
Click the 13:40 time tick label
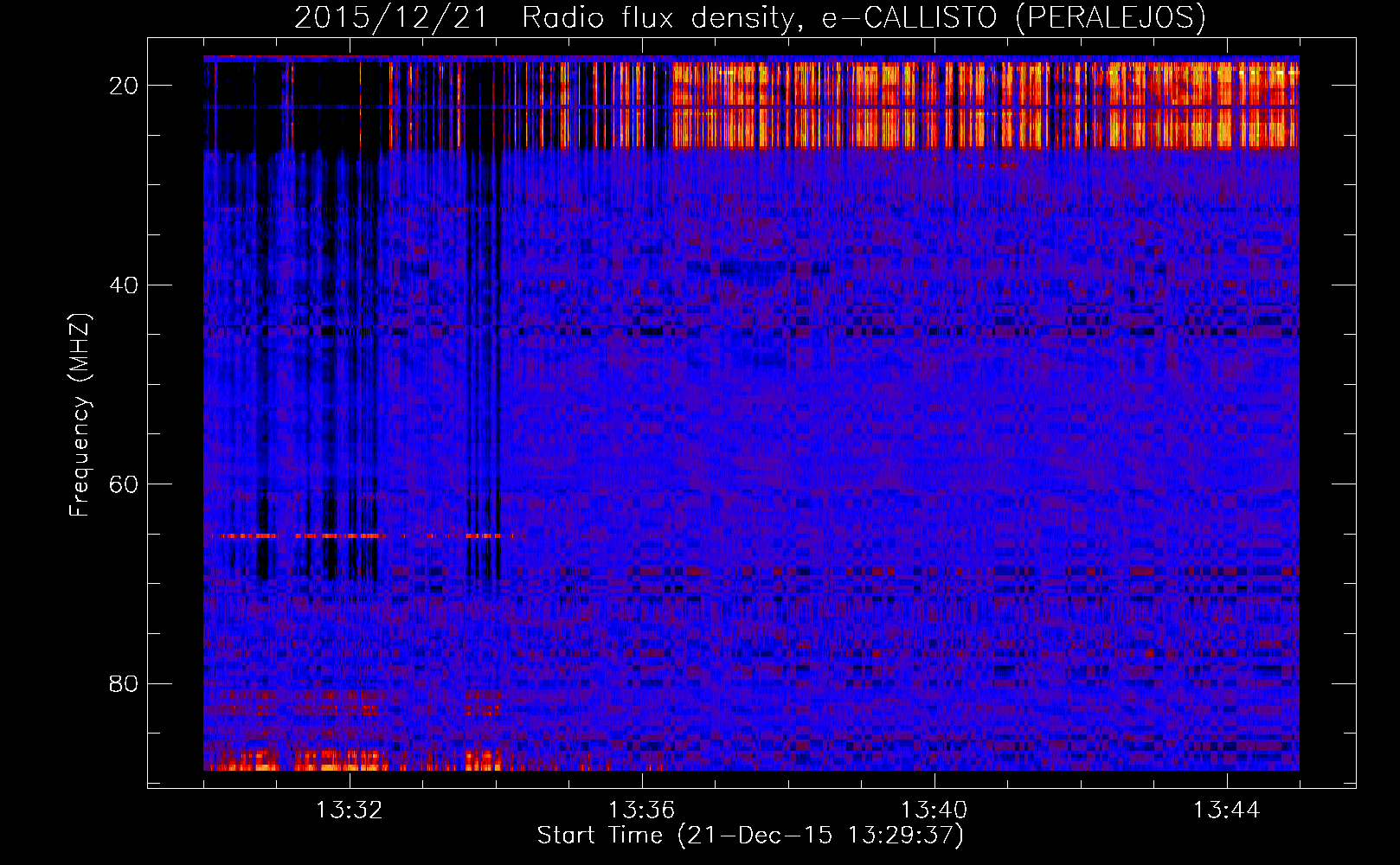tap(934, 811)
